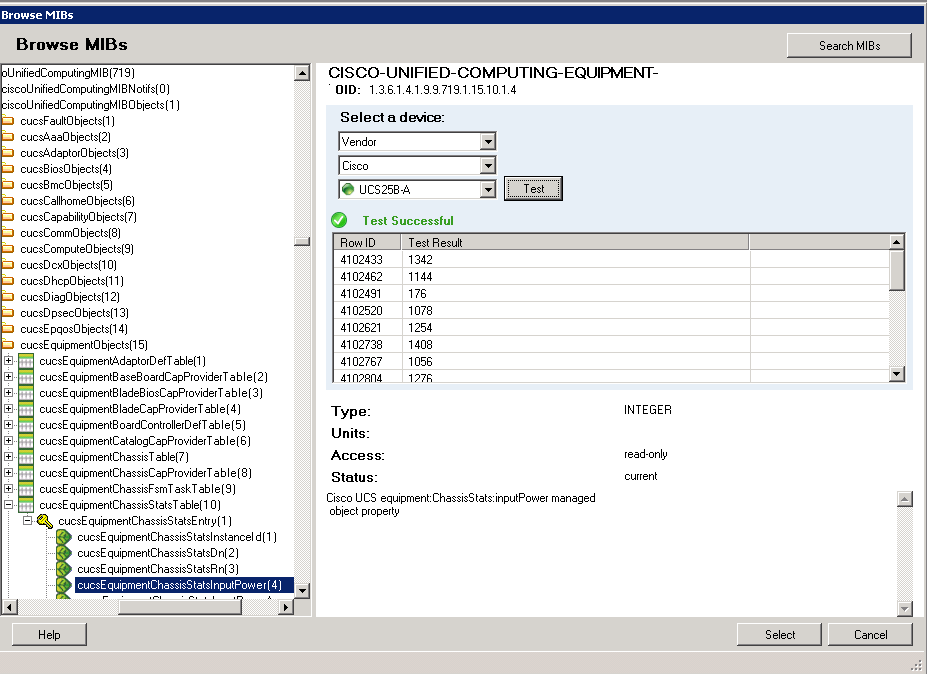927x674 pixels.
Task: Click the cucsAaaObjects(2) folder icon
Action: [8, 137]
